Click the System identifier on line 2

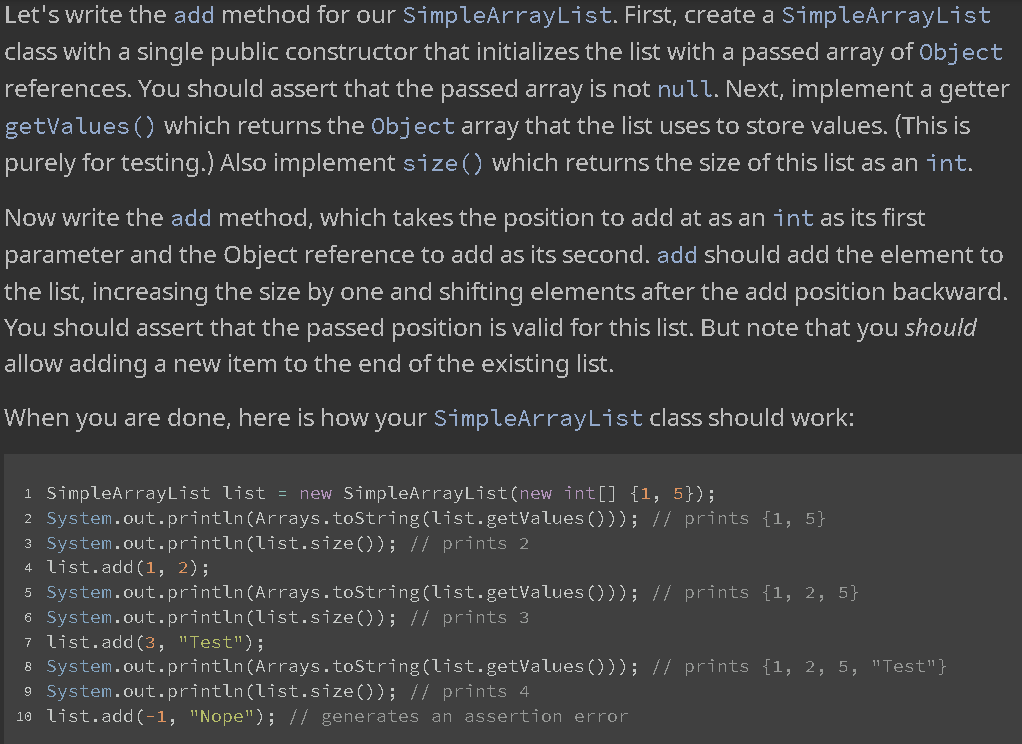pyautogui.click(x=73, y=518)
